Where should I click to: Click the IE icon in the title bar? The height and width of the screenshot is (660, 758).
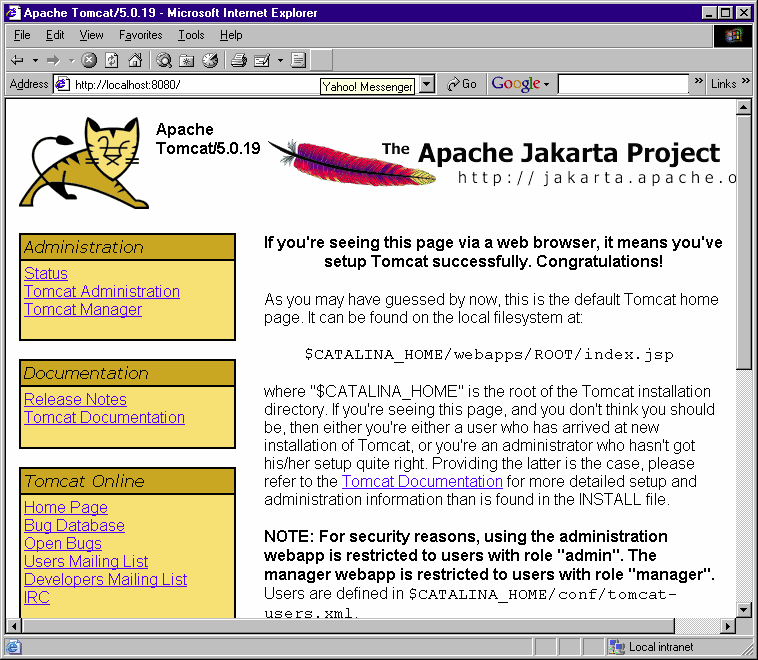point(13,13)
